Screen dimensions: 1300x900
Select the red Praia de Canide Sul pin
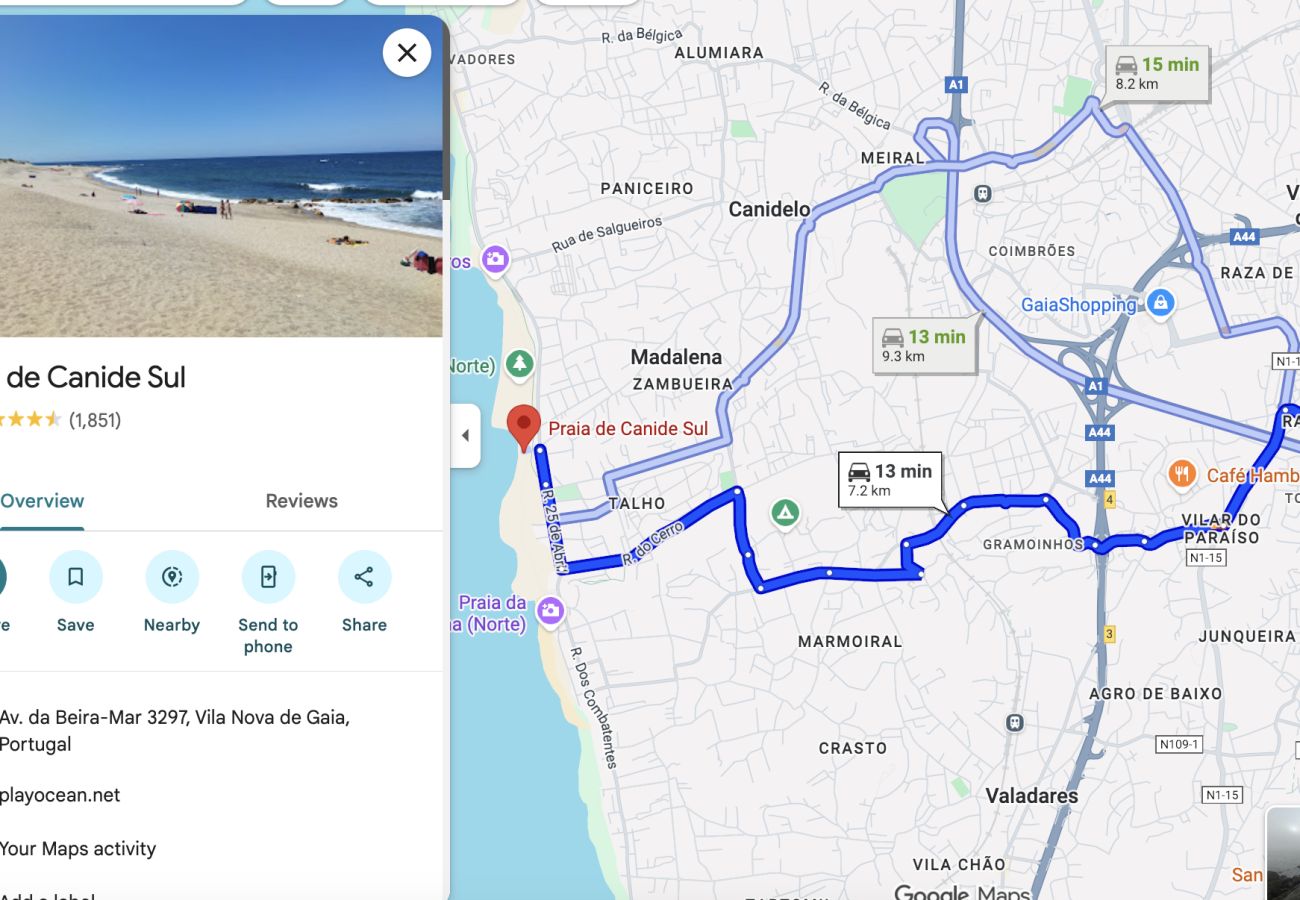coord(524,429)
